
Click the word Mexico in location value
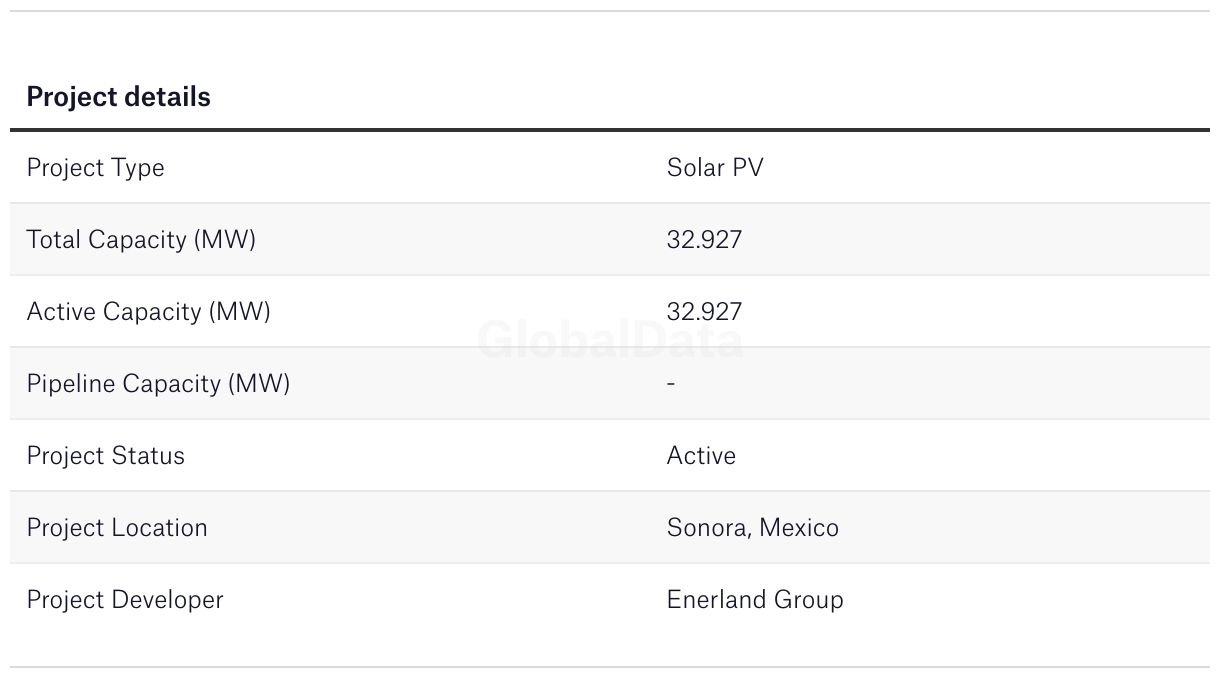coord(798,528)
